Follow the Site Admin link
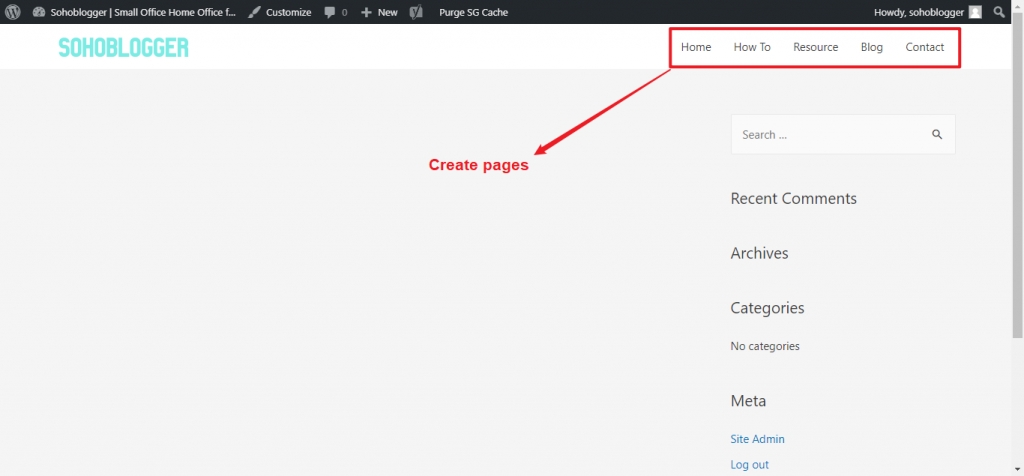 point(757,439)
